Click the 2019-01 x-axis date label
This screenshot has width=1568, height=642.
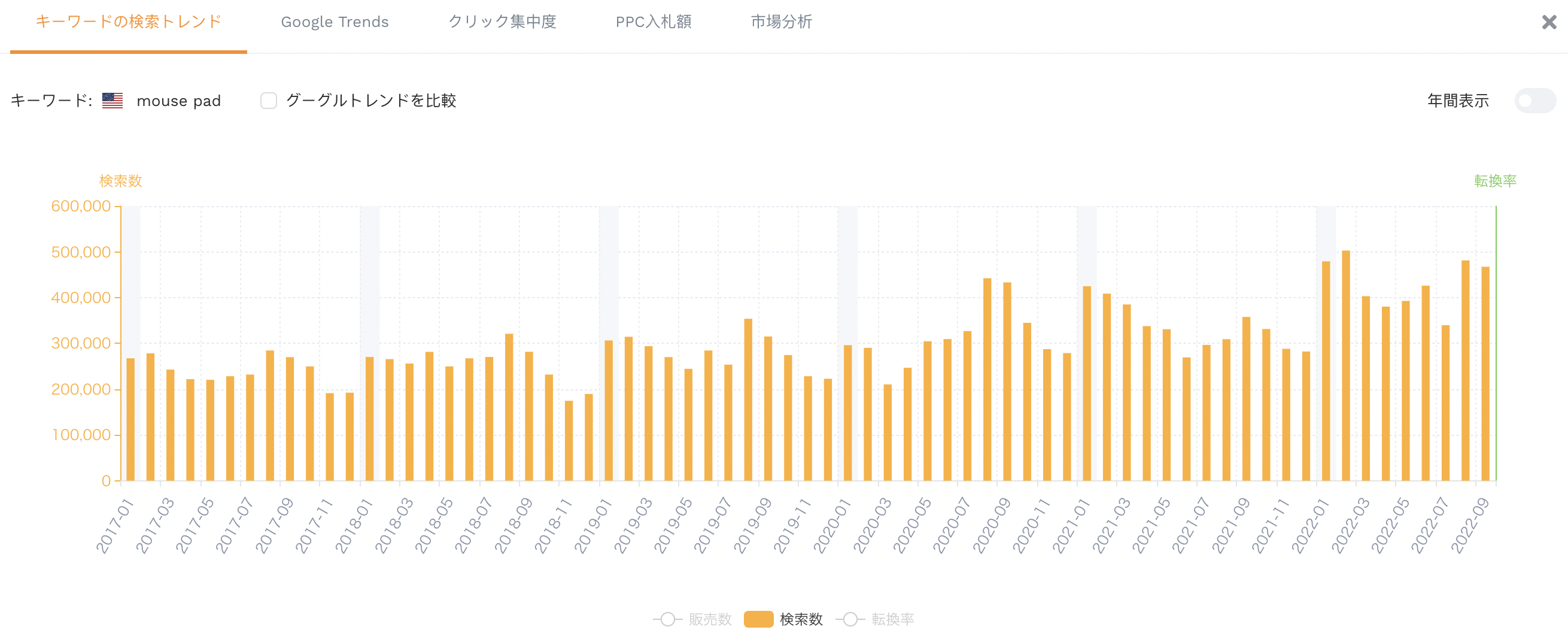coord(593,525)
